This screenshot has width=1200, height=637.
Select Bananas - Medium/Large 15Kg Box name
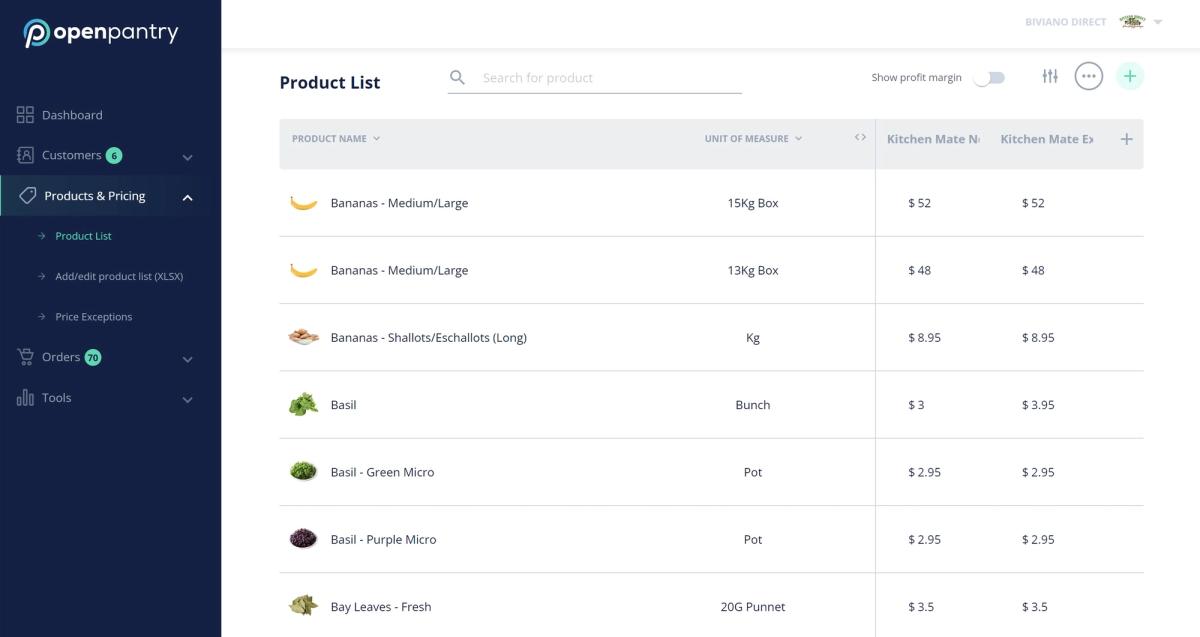click(x=399, y=203)
